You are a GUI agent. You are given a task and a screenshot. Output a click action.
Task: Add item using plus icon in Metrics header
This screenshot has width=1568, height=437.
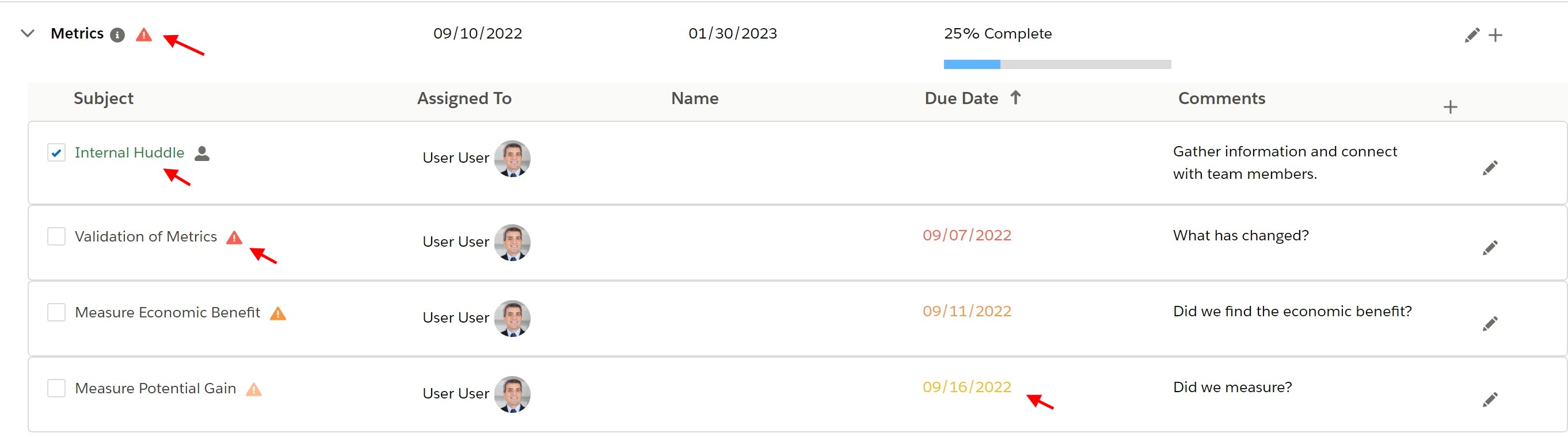click(1495, 35)
